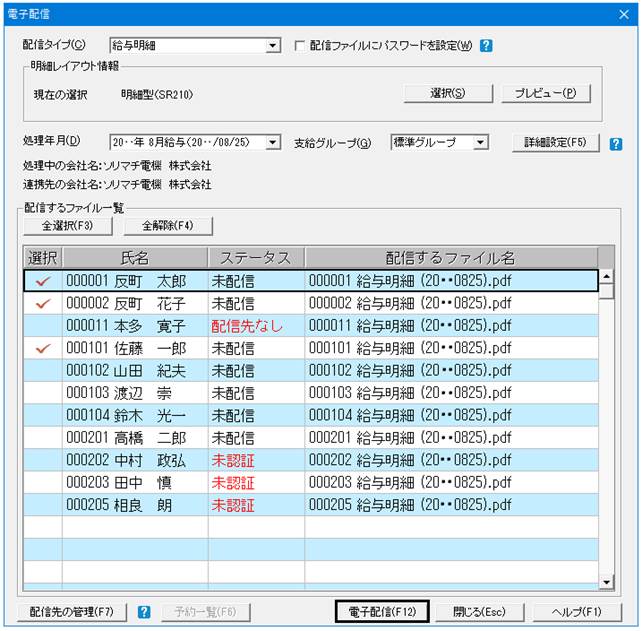
Task: Click file list scrollbar up arrow
Action: (x=606, y=277)
